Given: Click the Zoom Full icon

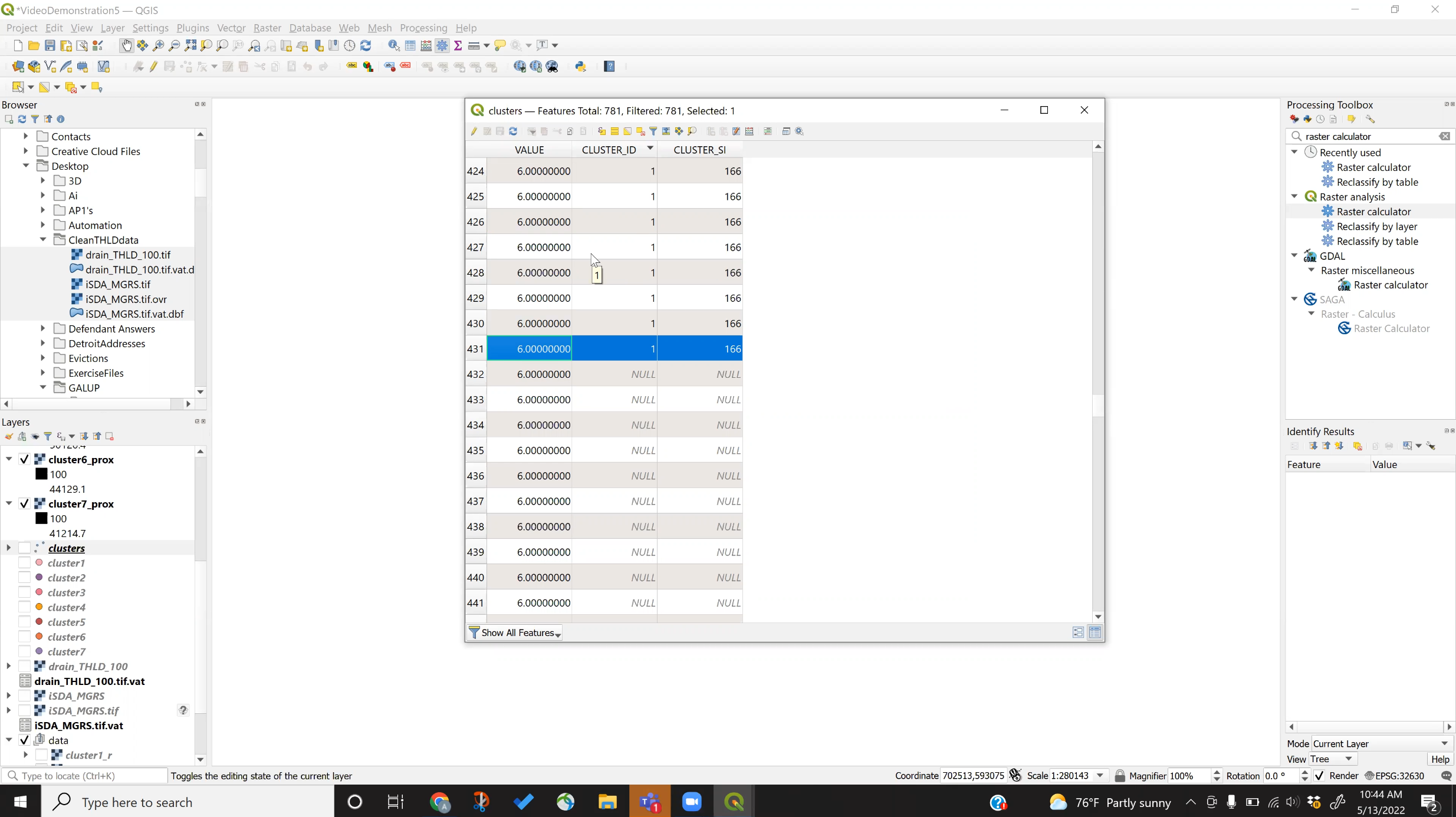Looking at the screenshot, I should (x=190, y=45).
